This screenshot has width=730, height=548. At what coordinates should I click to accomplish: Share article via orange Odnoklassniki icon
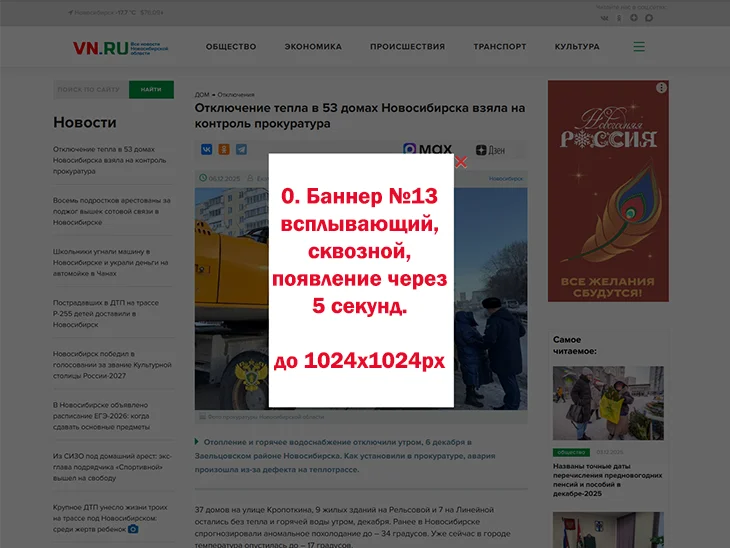(224, 149)
